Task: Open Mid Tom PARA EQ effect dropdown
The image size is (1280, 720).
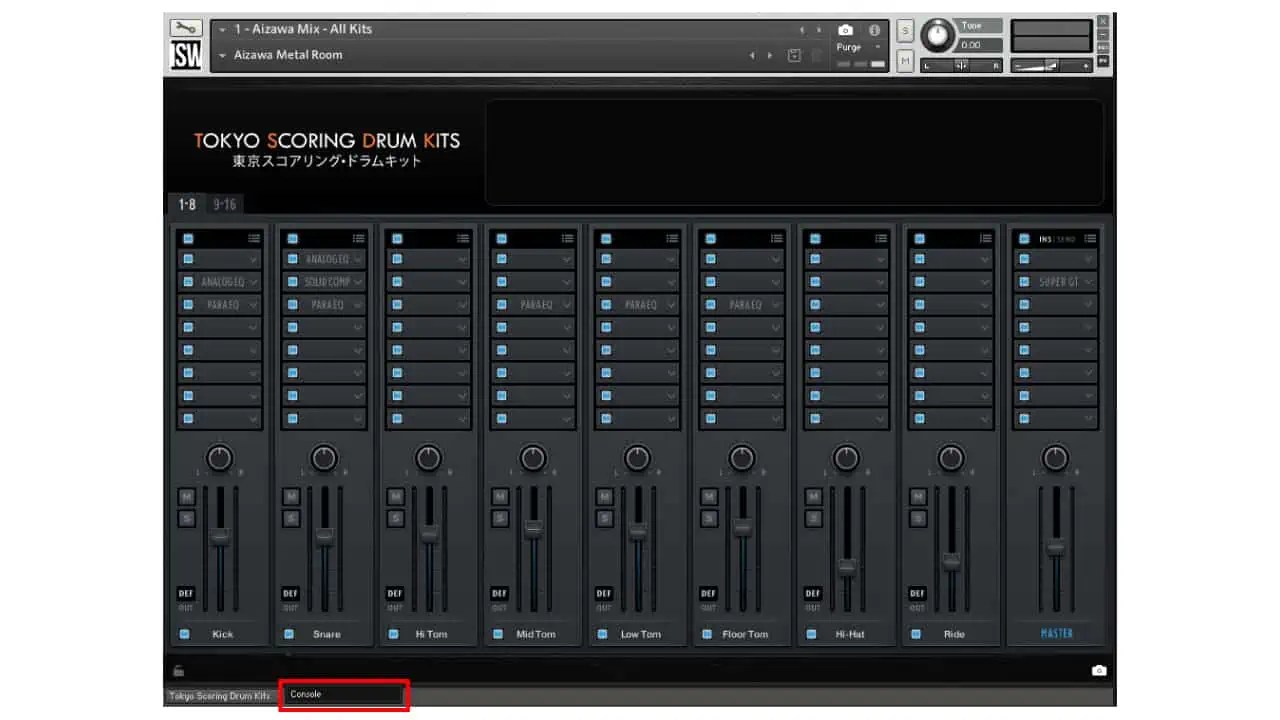Action: (567, 304)
